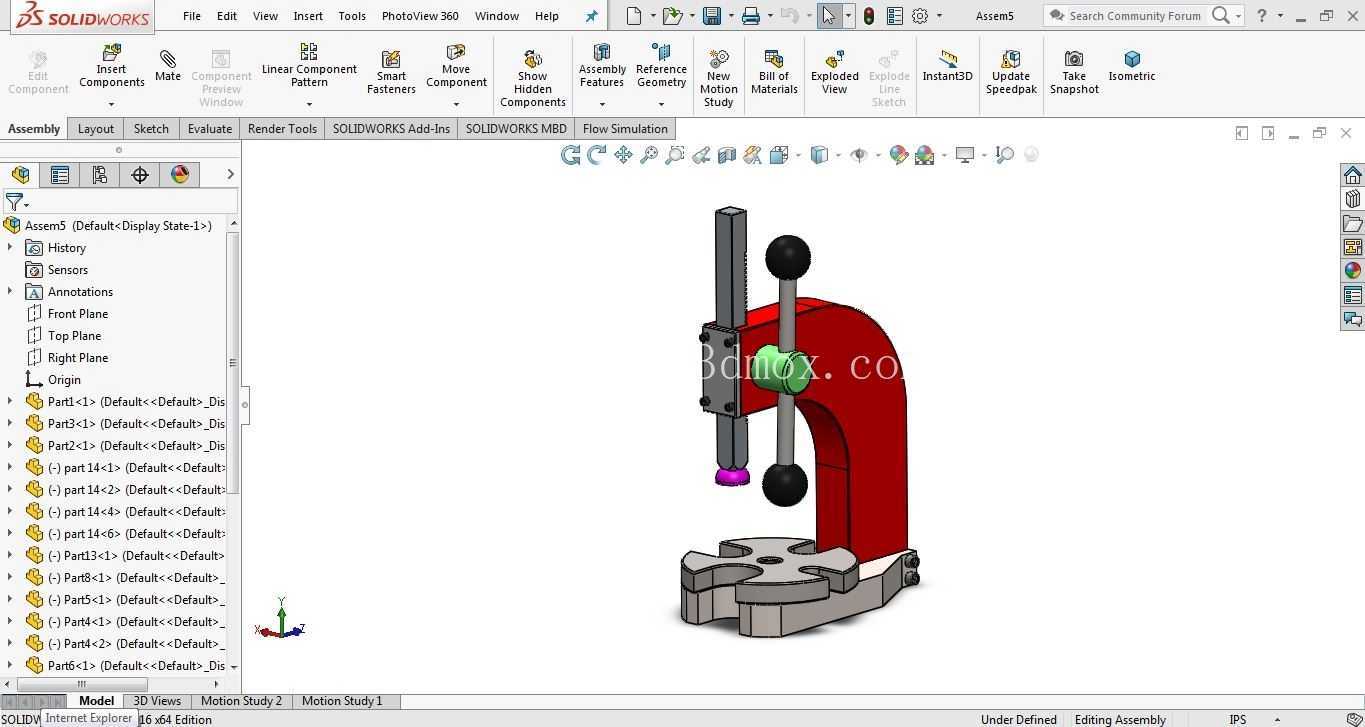Switch to the Sketch ribbon tab

click(x=151, y=129)
